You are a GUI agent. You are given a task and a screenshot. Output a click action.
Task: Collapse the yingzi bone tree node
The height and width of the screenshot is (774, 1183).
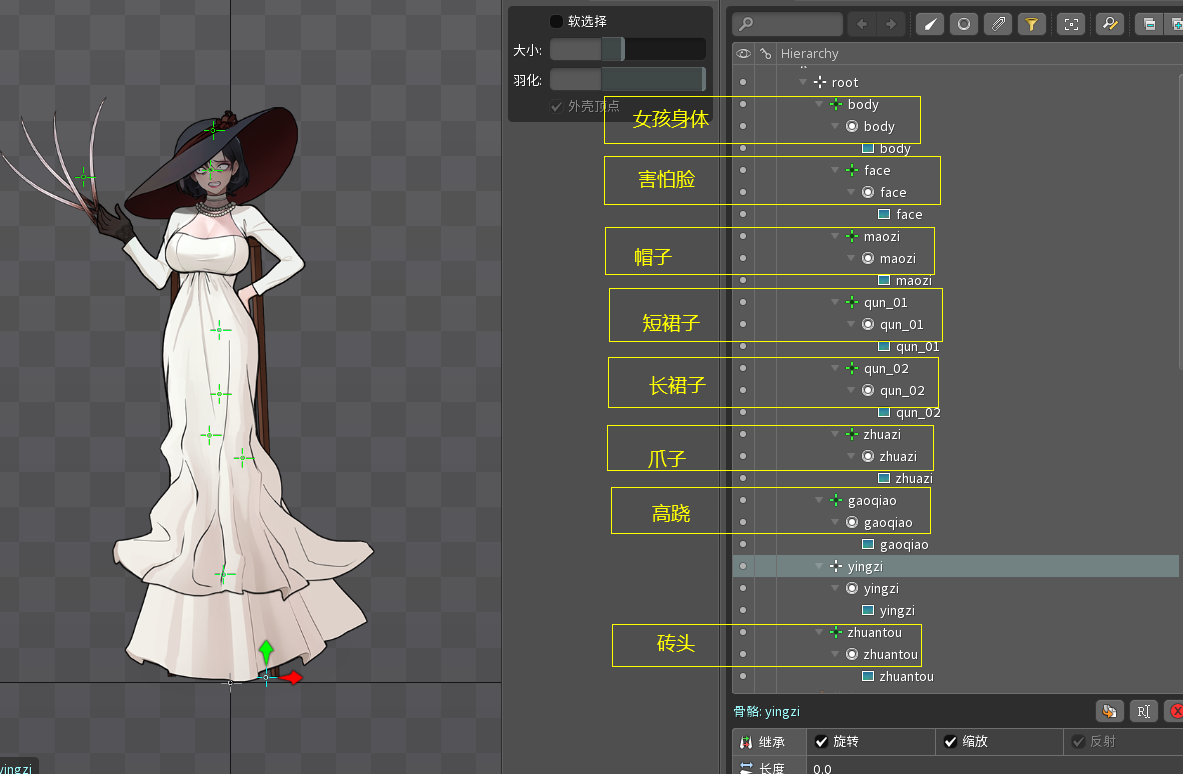tap(819, 567)
